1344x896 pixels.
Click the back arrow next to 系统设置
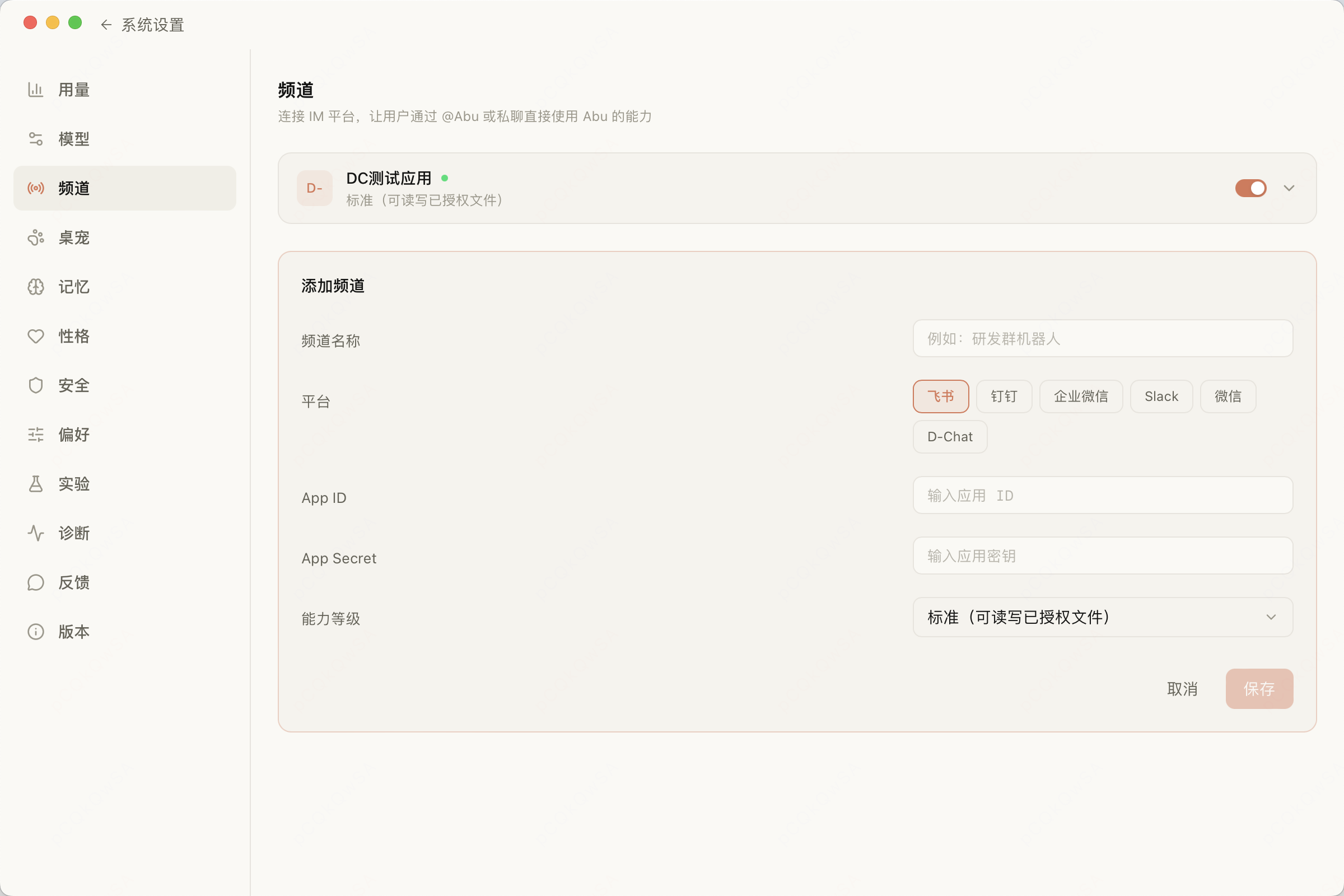point(106,25)
